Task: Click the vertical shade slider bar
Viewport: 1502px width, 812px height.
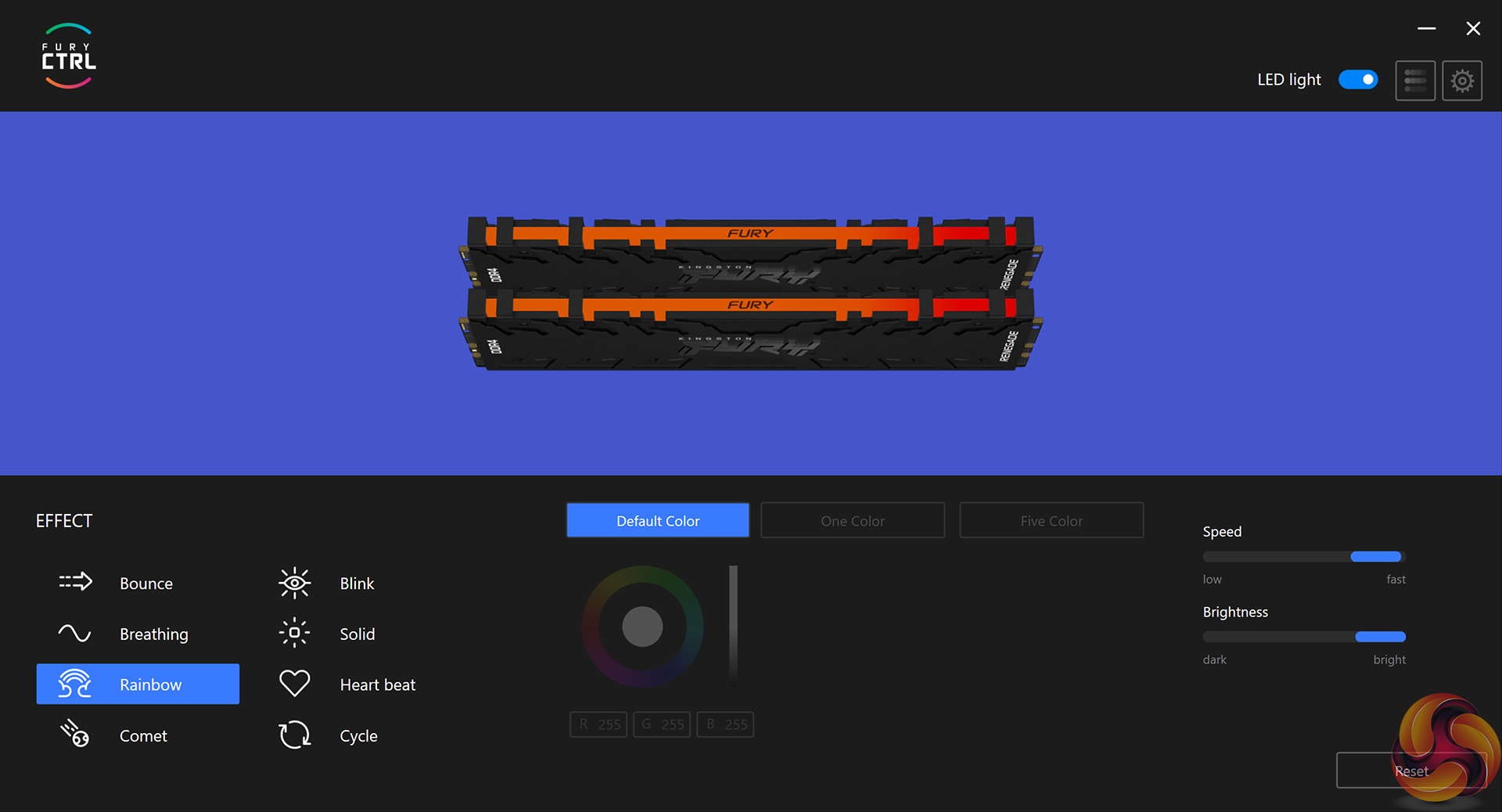Action: point(733,626)
